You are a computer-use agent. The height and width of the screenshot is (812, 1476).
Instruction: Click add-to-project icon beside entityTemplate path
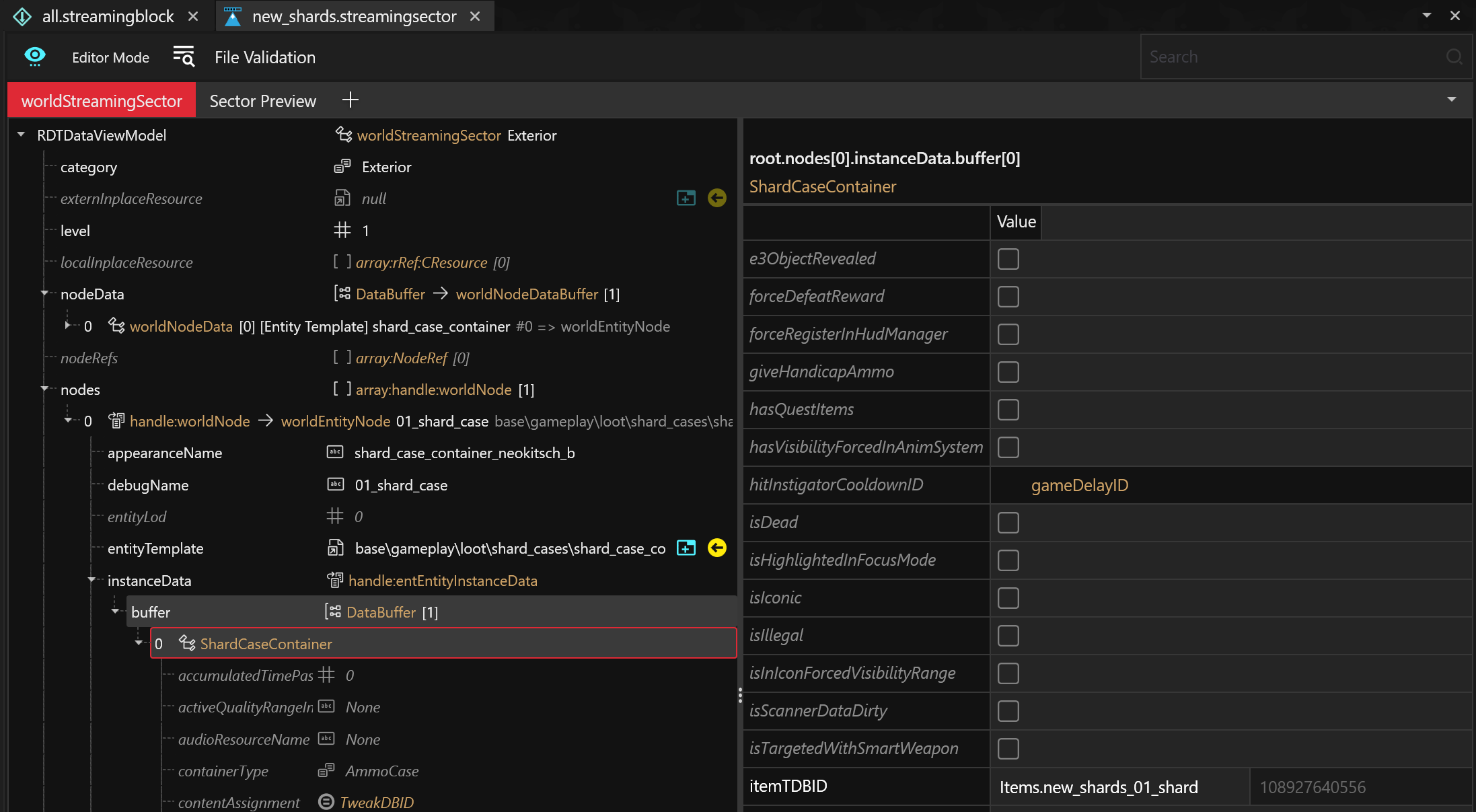click(686, 548)
